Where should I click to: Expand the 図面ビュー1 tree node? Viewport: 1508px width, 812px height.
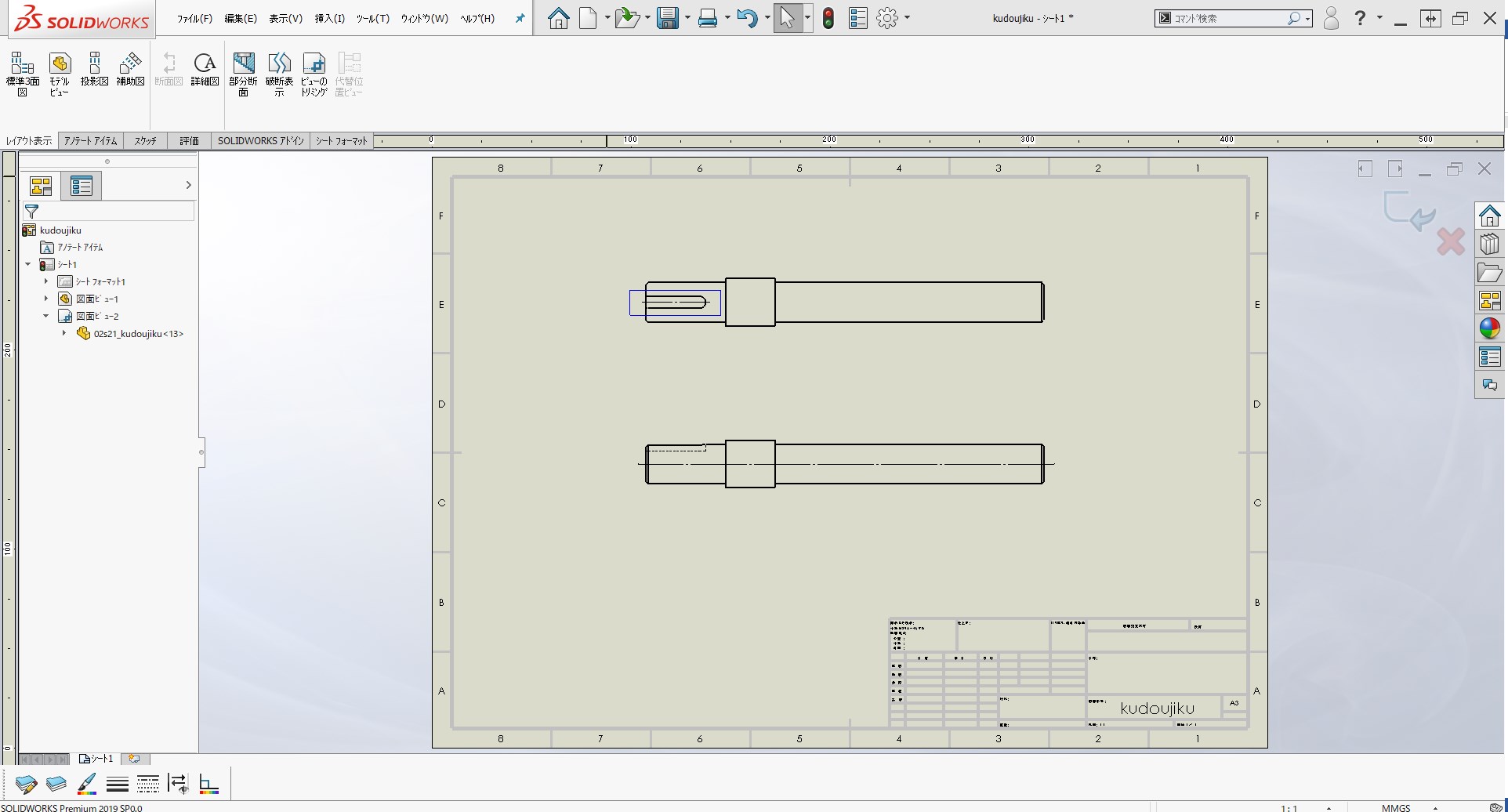tap(46, 299)
